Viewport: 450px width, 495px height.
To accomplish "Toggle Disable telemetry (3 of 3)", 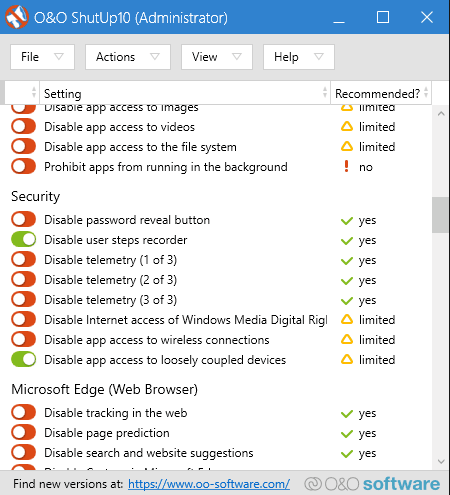I will [x=23, y=300].
